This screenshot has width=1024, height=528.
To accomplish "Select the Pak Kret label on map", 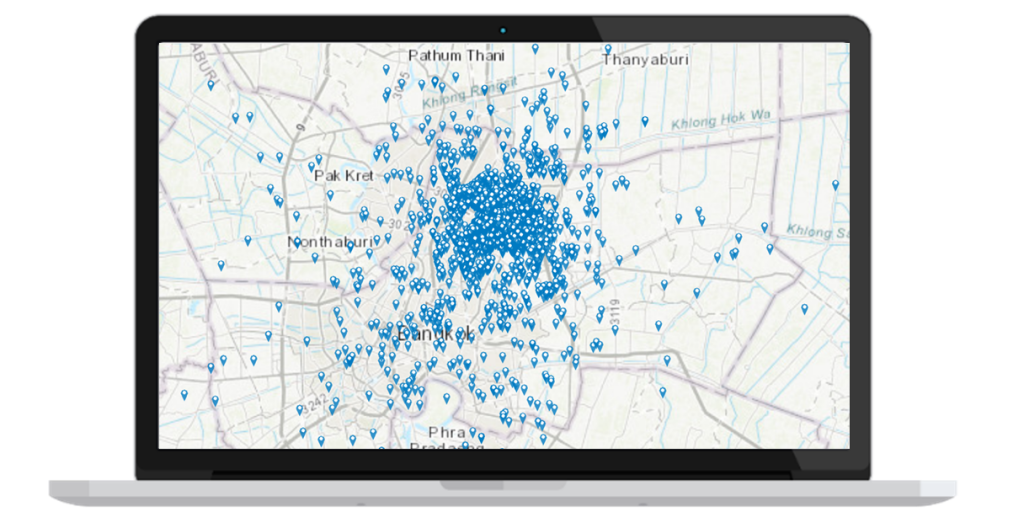I will [x=344, y=175].
